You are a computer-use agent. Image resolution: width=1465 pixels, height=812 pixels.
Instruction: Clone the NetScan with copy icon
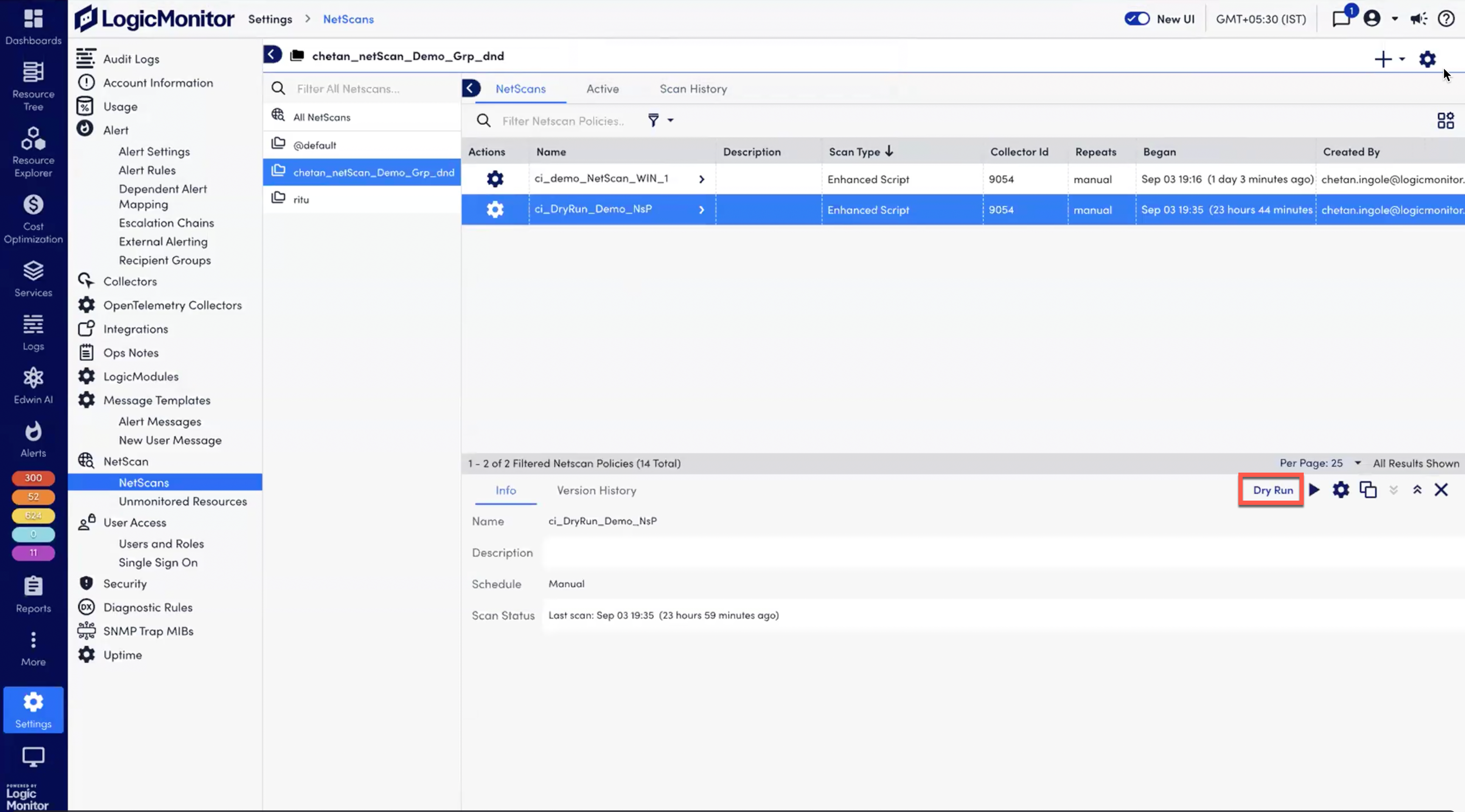point(1367,490)
